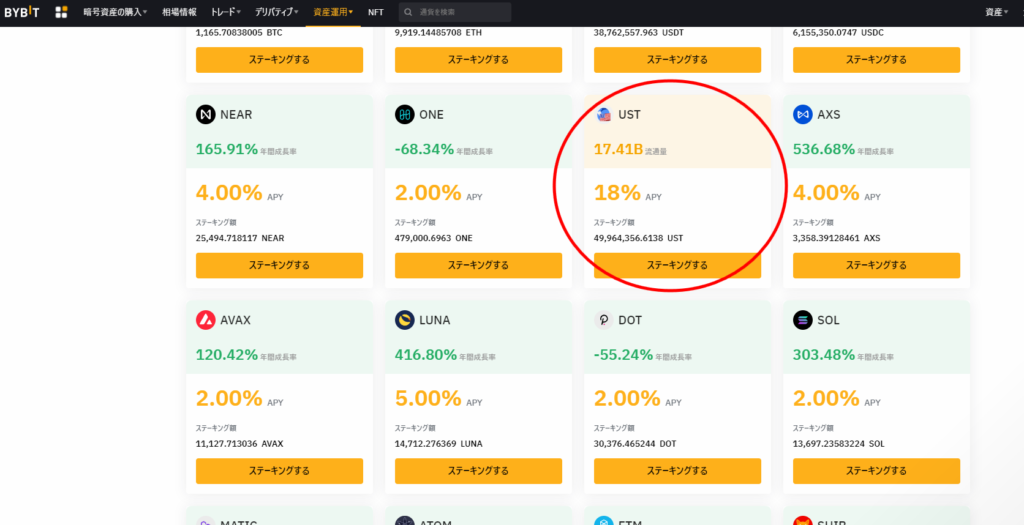Screen dimensions: 1024x525
Task: Go to 相場情報 page
Action: (179, 12)
